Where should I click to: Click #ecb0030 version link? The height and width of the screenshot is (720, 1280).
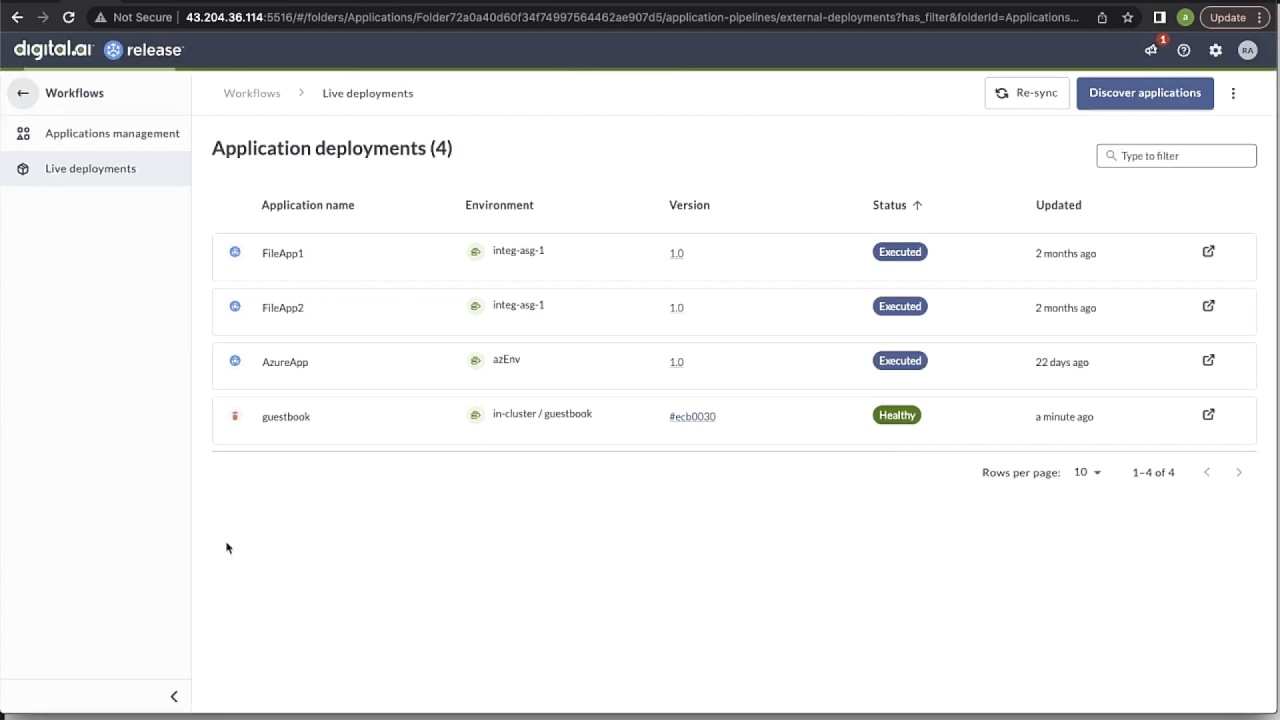click(692, 416)
